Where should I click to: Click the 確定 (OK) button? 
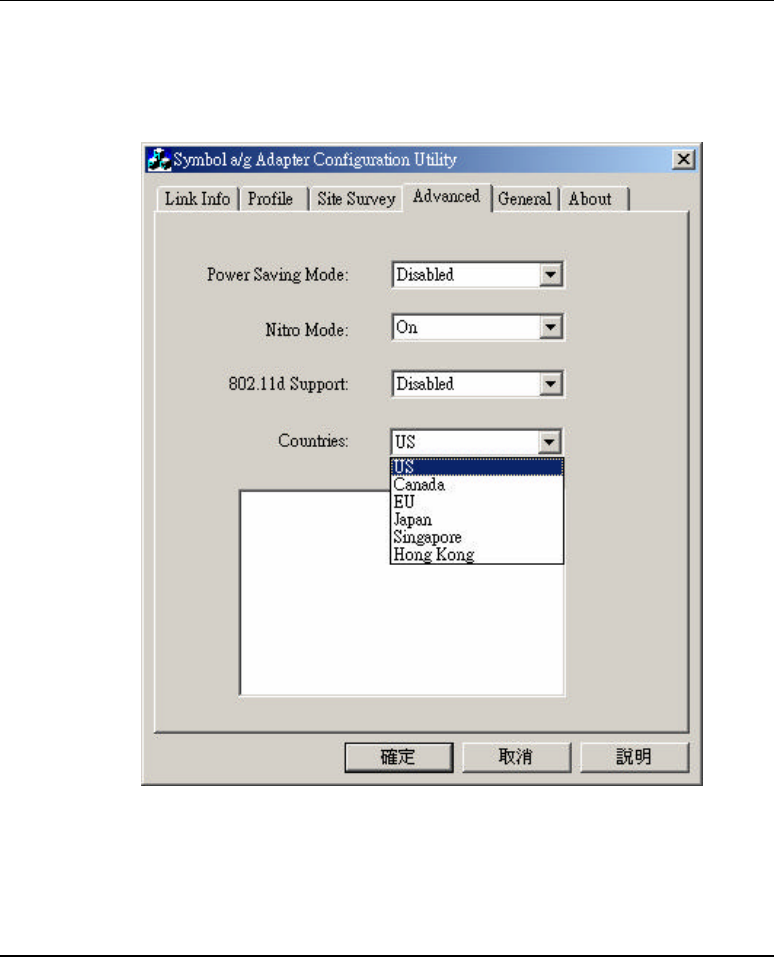pos(399,757)
